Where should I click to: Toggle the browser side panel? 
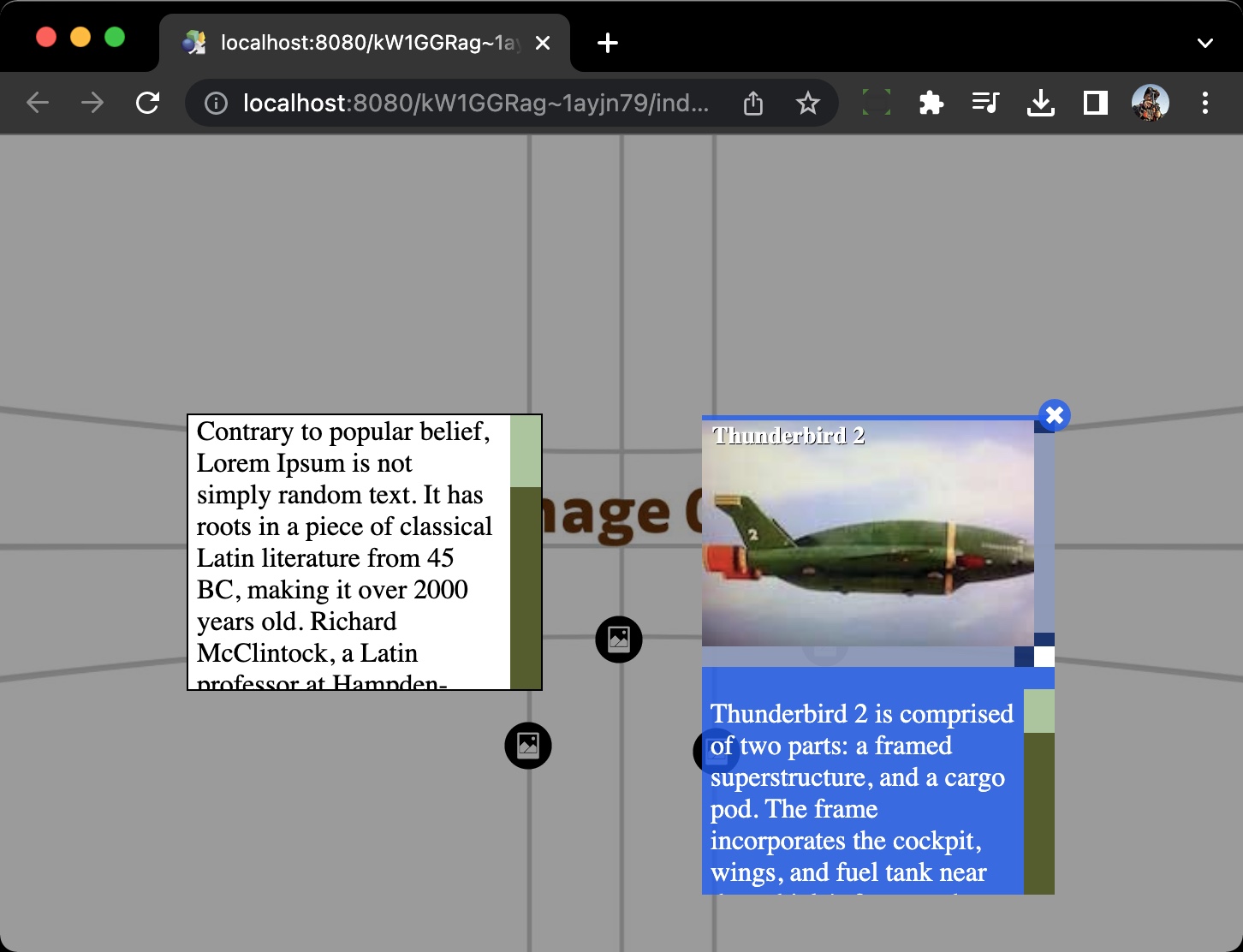(x=1095, y=104)
